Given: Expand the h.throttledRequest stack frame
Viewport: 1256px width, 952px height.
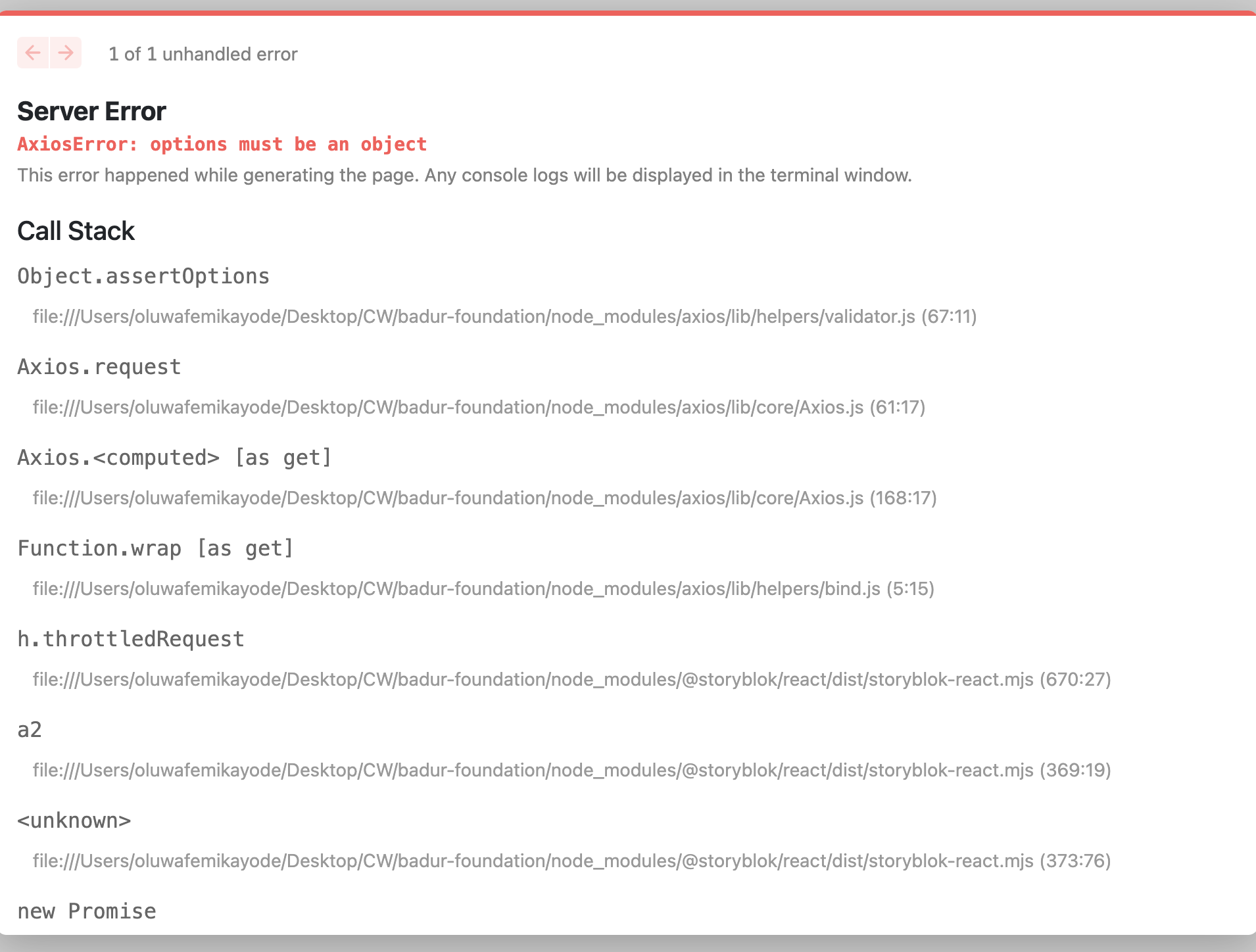Looking at the screenshot, I should 130,638.
